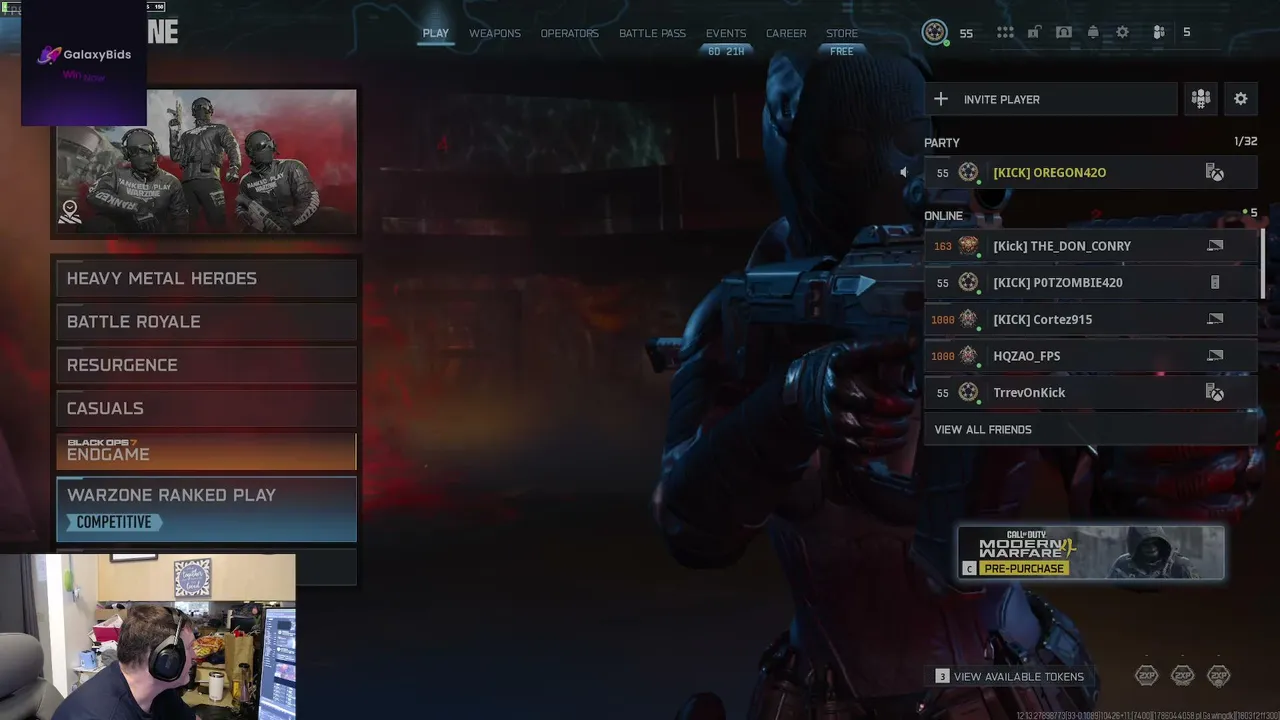Click the rank emblem next to Cortez915
The height and width of the screenshot is (720, 1280).
968,319
